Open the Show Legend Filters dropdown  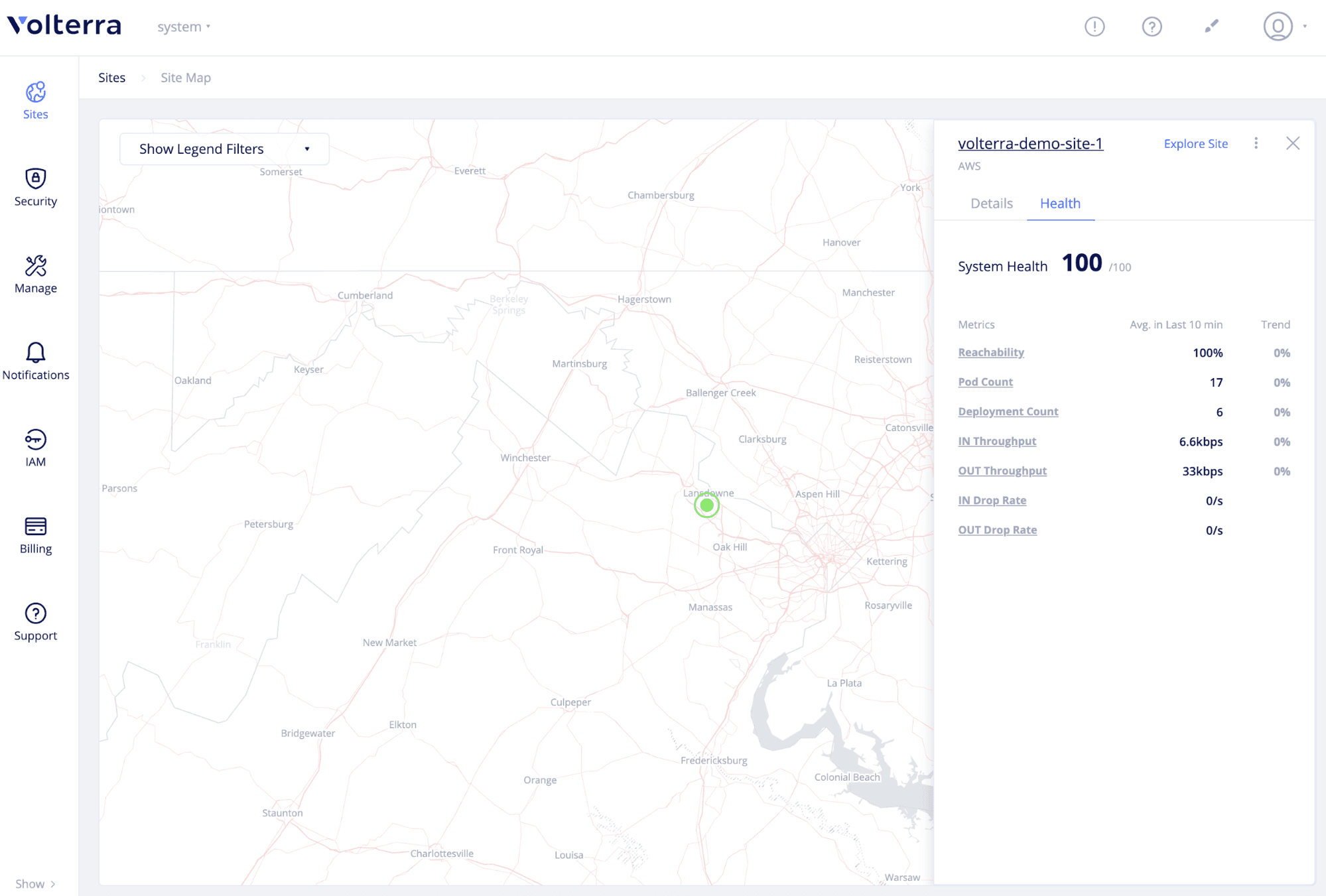point(224,149)
